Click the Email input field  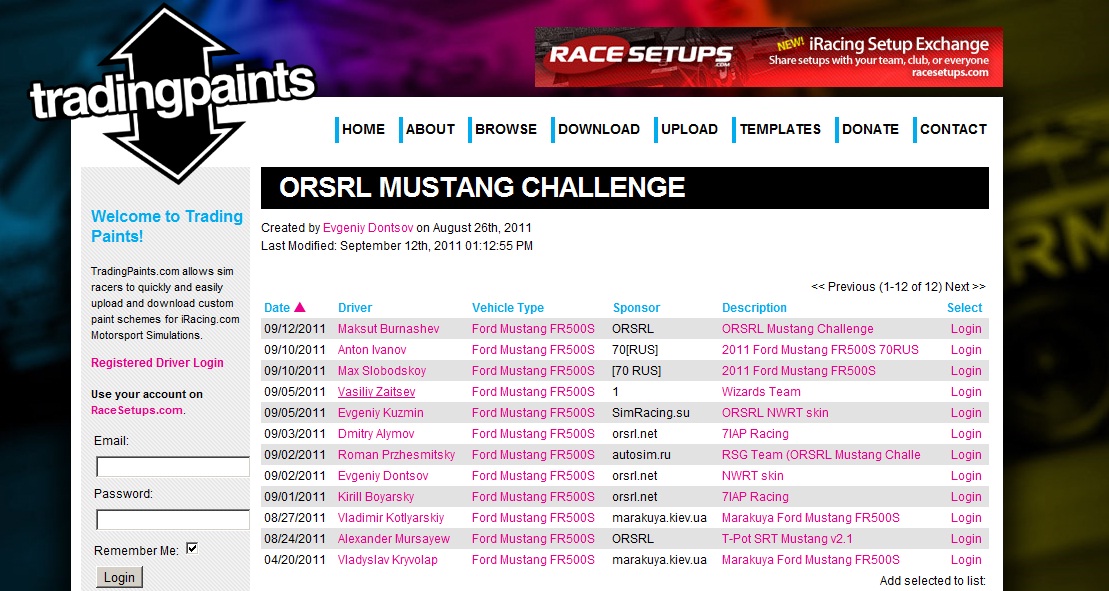172,467
